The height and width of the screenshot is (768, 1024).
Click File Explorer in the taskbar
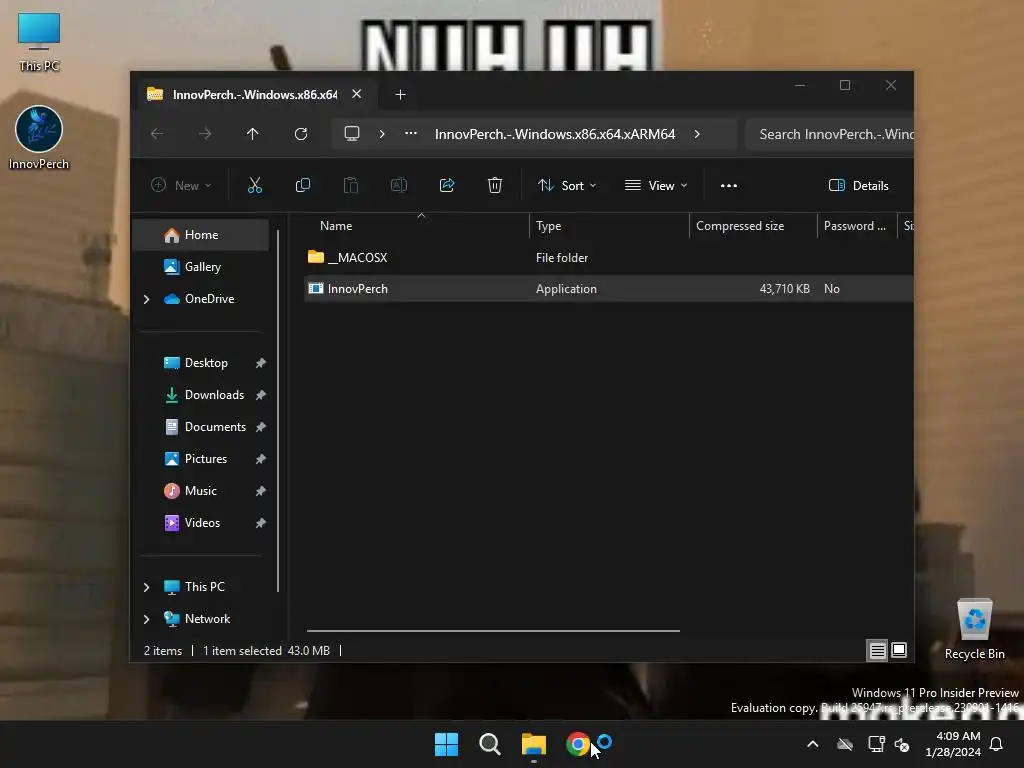click(x=534, y=744)
